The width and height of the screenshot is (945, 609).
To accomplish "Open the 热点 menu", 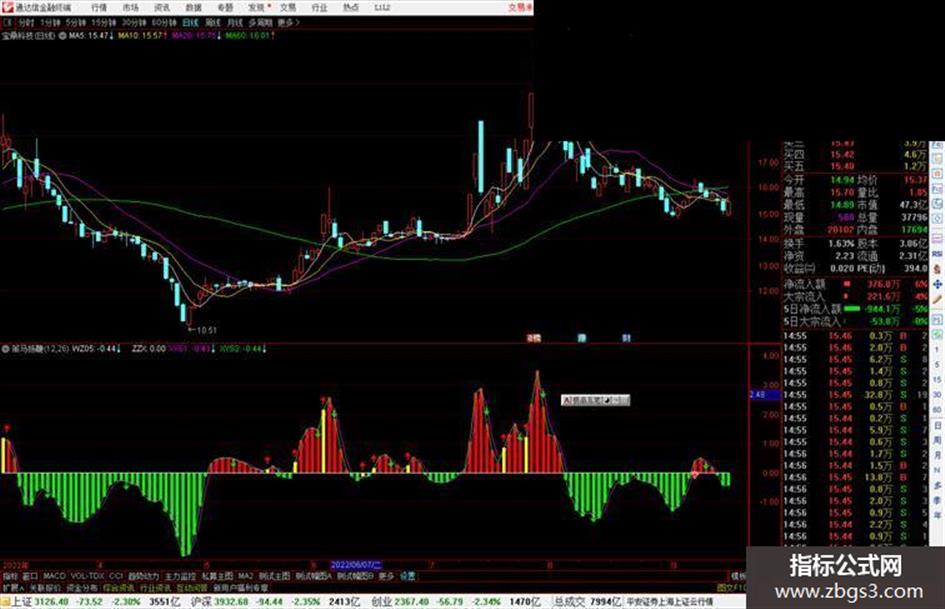I will pos(351,7).
